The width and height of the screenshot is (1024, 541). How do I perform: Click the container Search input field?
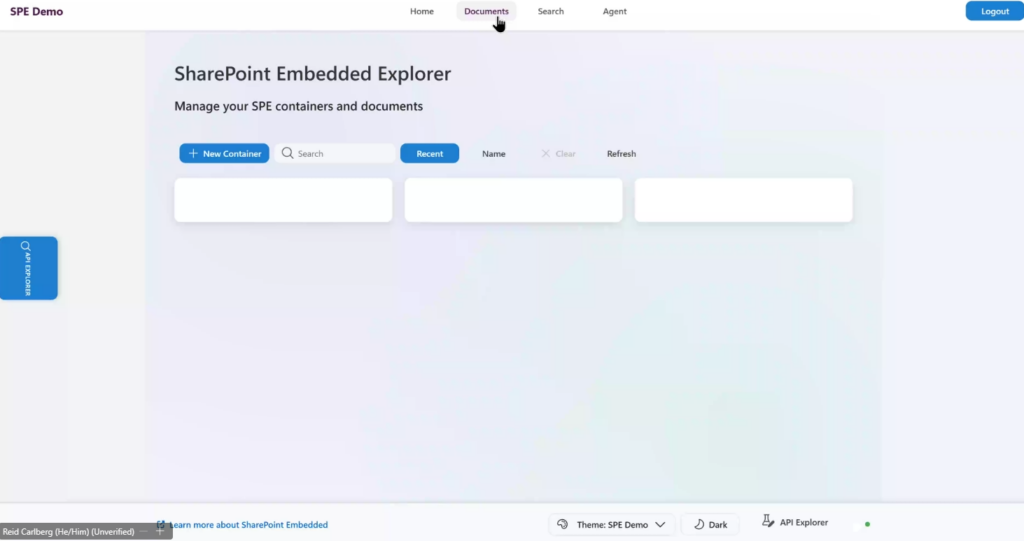pos(336,154)
